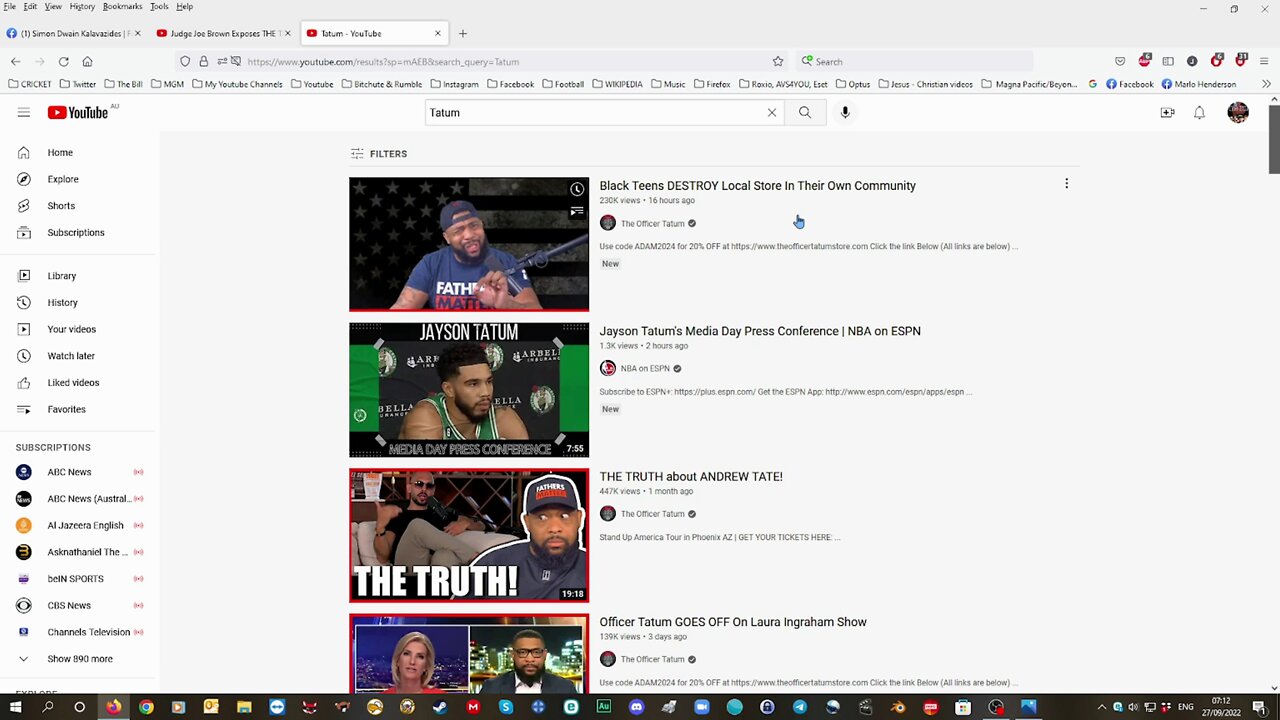
Task: Click the magnifier search button
Action: (x=805, y=113)
